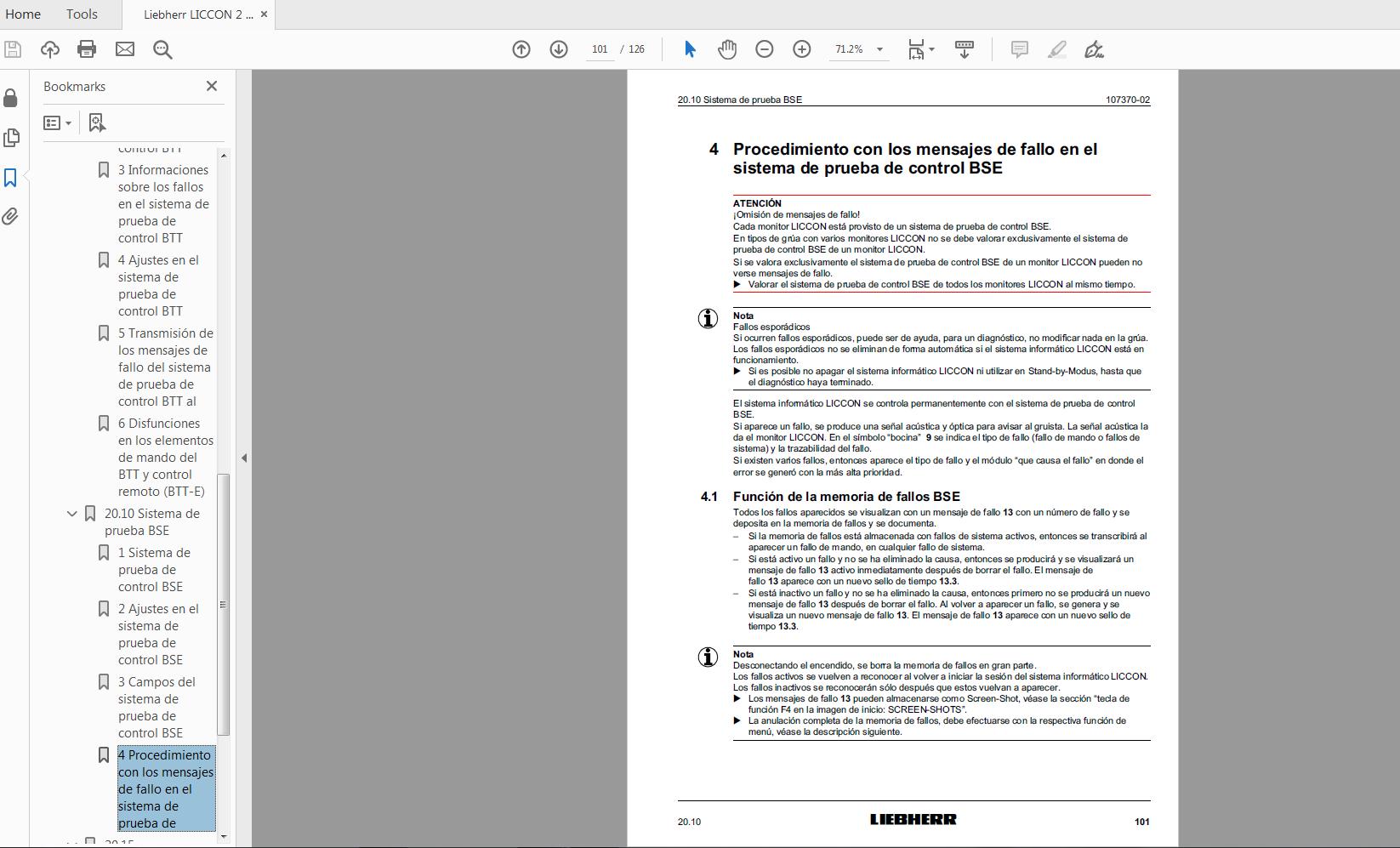This screenshot has width=1400, height=848.
Task: Open the advanced search tool
Action: (162, 49)
